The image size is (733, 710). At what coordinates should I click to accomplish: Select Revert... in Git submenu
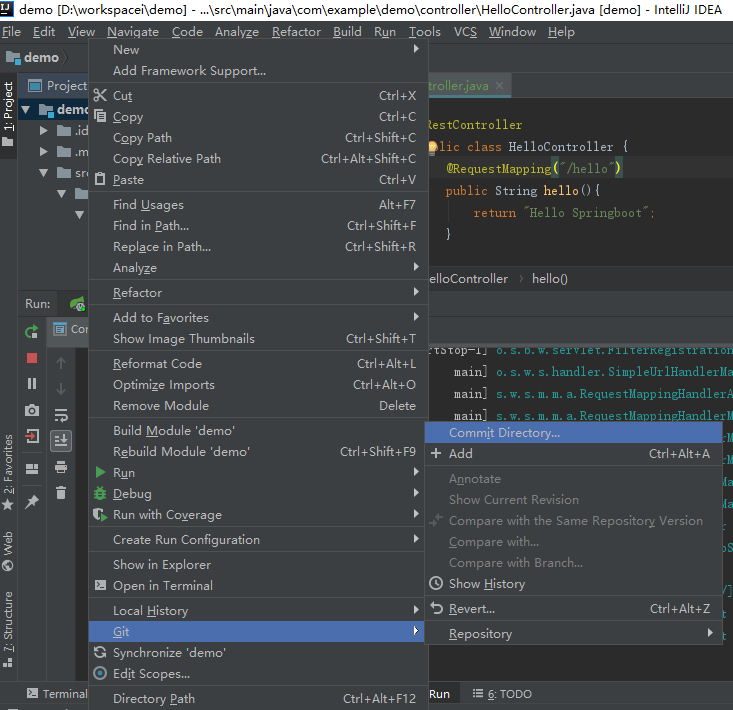[x=574, y=609]
